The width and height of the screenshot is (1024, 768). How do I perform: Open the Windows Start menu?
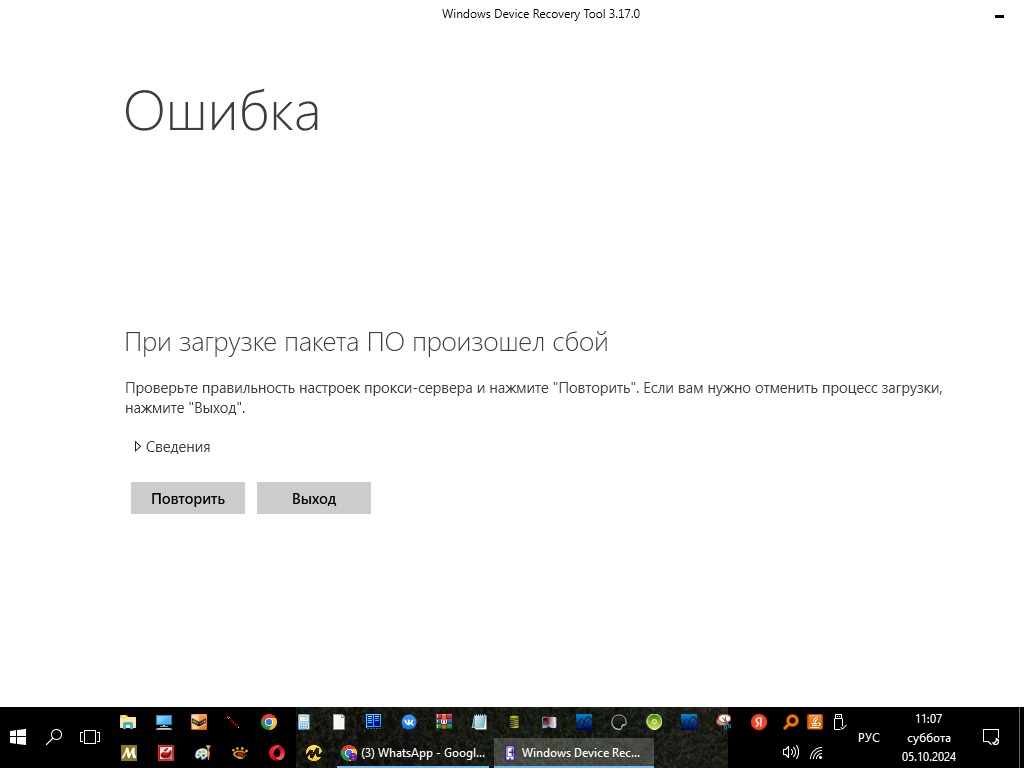[x=18, y=737]
